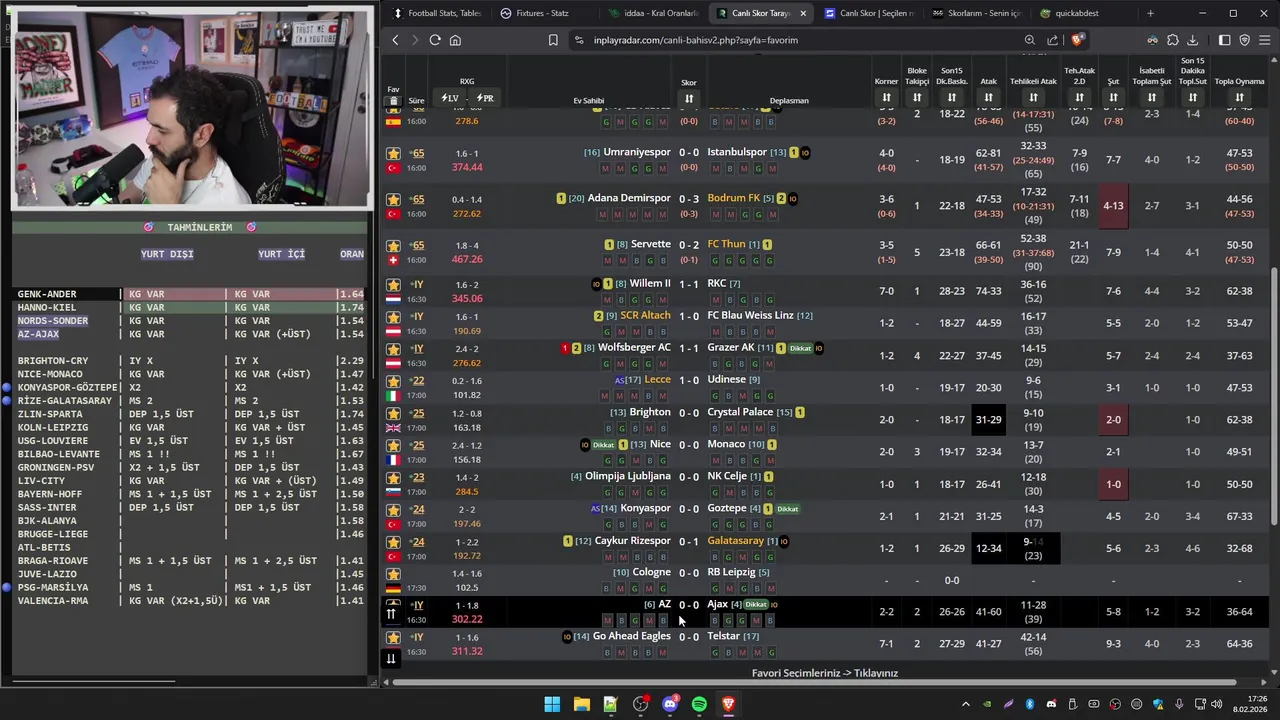Open the browser home page icon
This screenshot has width=1280, height=720.
(x=455, y=40)
